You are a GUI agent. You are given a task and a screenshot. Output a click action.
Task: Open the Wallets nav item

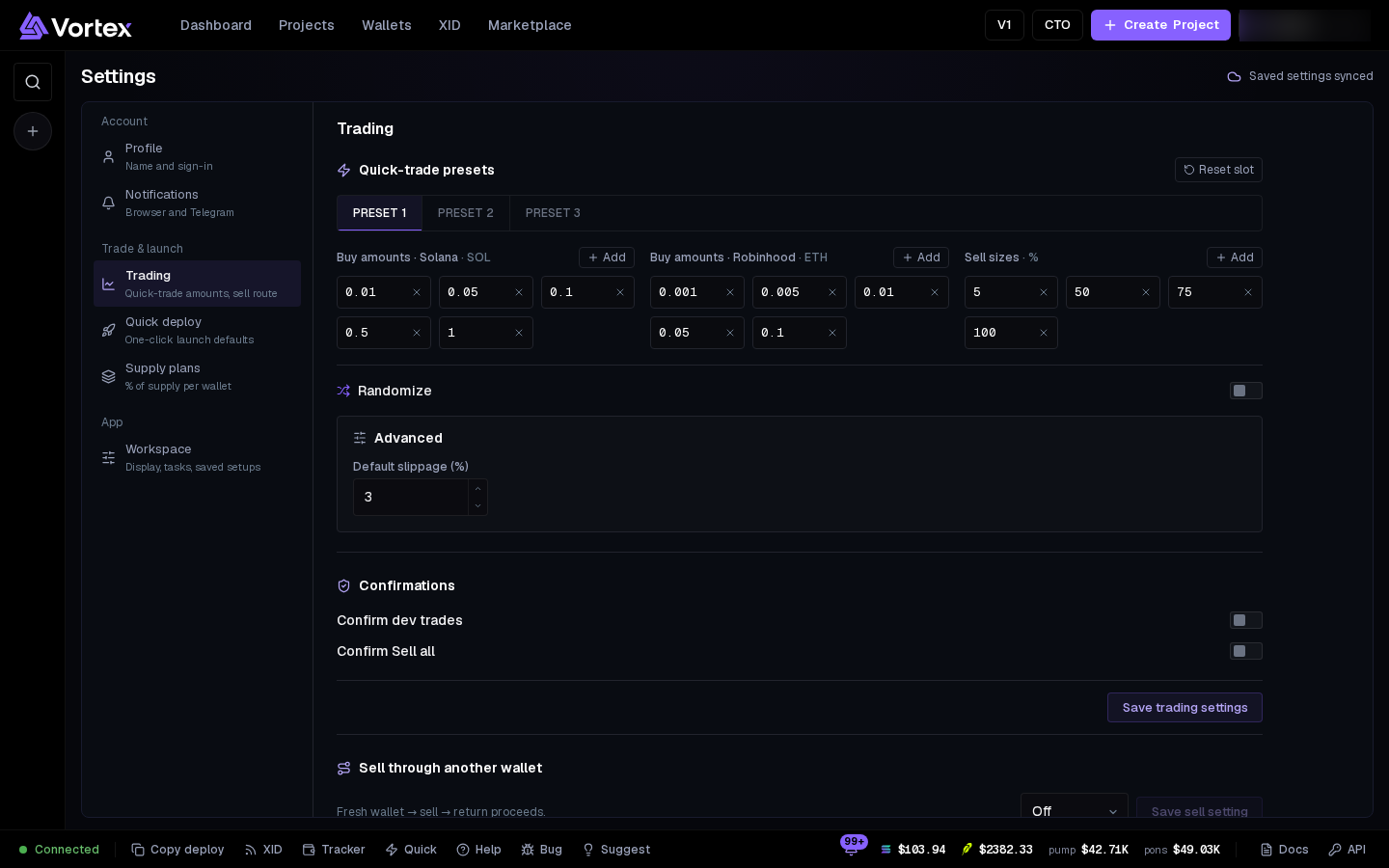pyautogui.click(x=387, y=25)
